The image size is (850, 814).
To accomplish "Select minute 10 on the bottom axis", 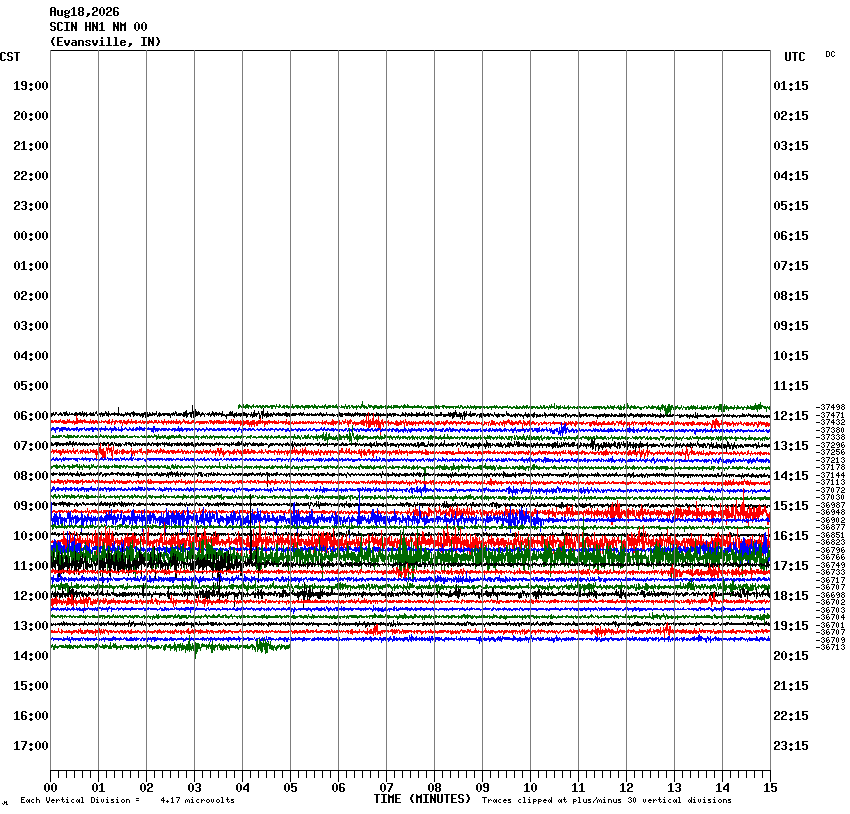I will pos(530,788).
